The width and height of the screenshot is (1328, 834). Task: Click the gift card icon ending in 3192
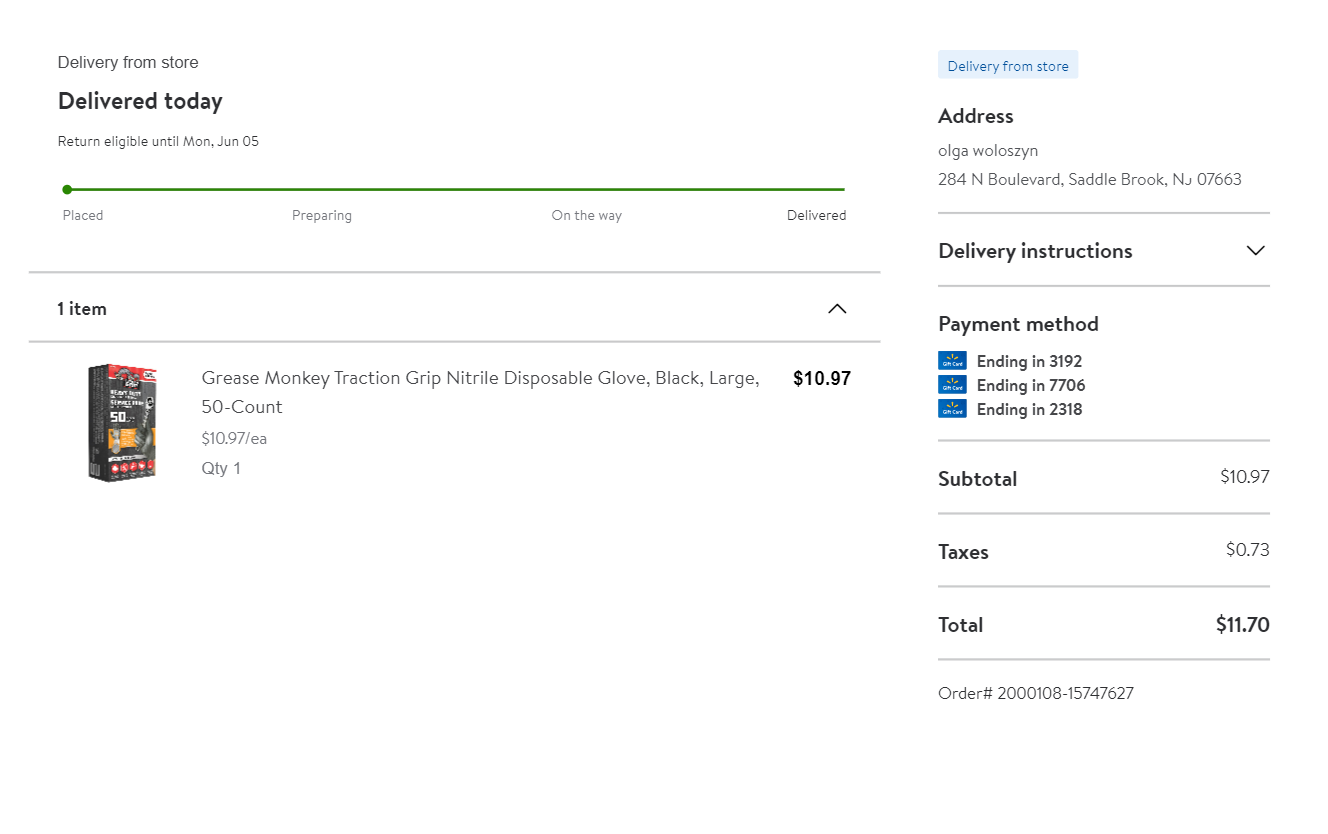952,361
